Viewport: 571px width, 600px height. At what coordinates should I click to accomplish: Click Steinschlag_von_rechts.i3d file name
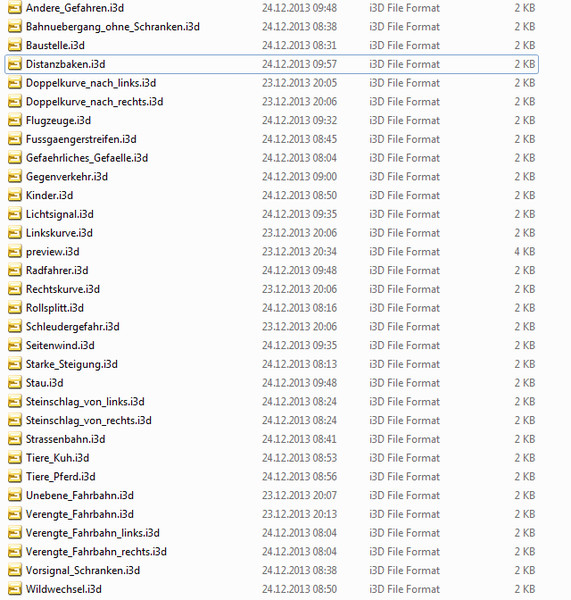(x=89, y=420)
